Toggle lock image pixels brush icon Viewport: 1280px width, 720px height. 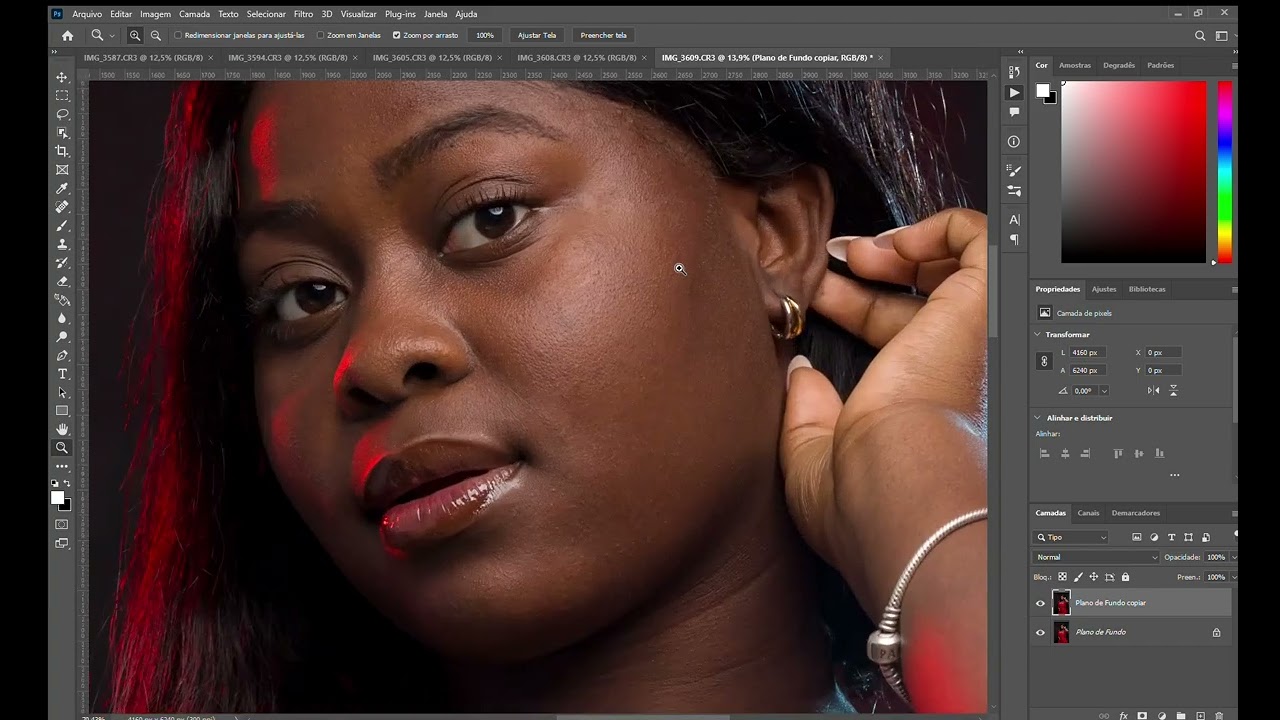tap(1078, 577)
